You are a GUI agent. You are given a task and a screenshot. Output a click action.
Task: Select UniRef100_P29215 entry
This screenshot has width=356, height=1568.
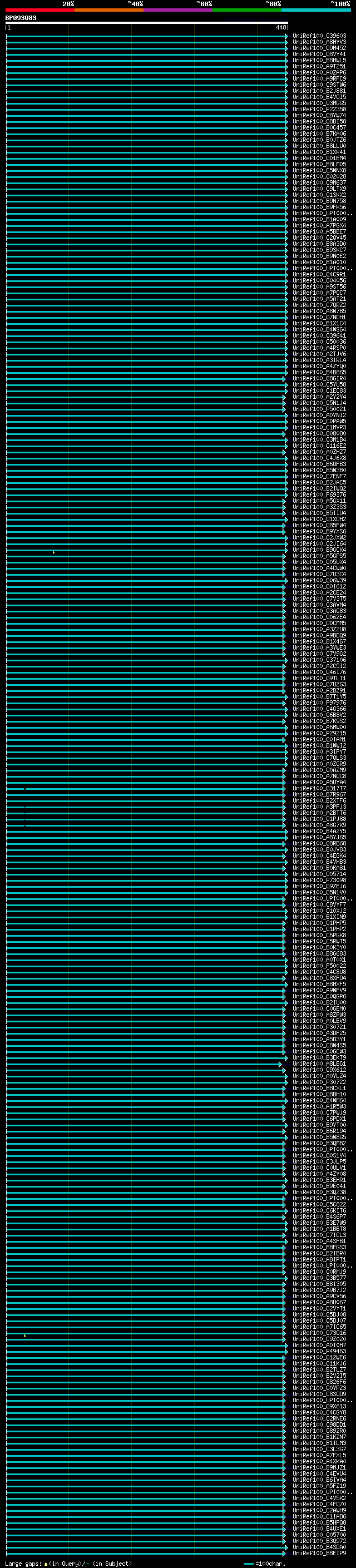[x=319, y=734]
